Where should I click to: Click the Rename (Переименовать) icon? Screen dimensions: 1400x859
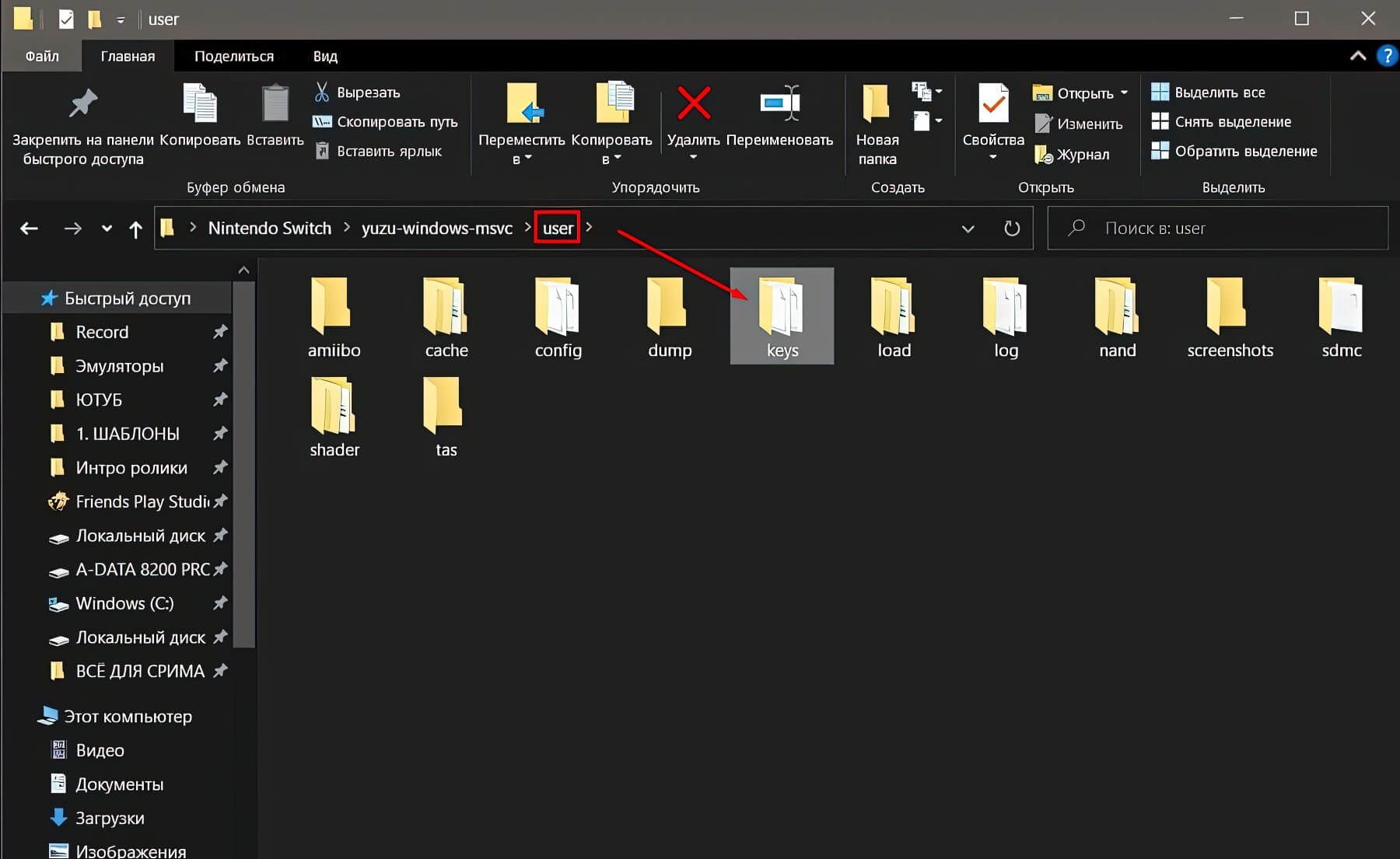point(779,105)
